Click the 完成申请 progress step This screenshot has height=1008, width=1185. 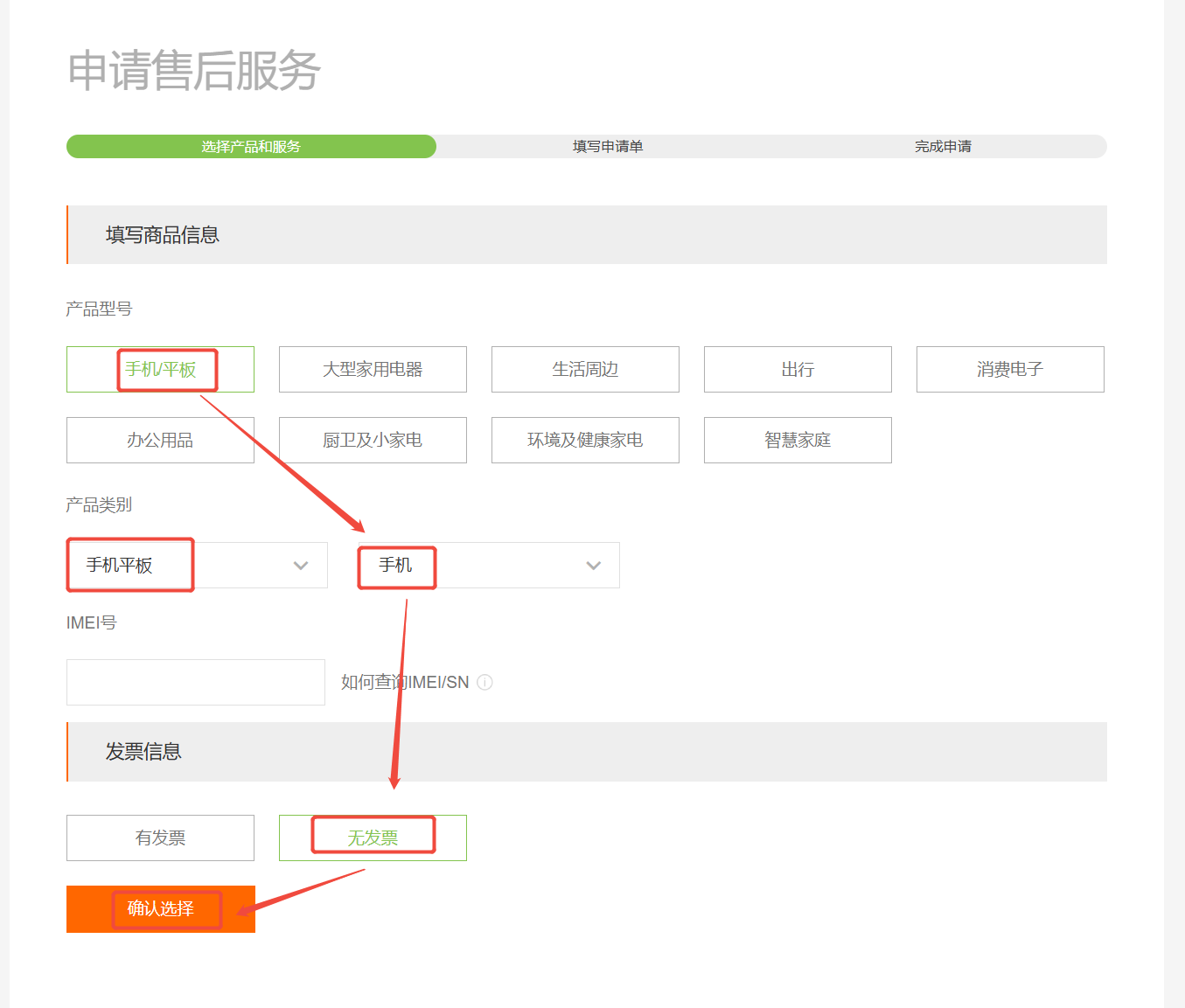click(x=943, y=147)
